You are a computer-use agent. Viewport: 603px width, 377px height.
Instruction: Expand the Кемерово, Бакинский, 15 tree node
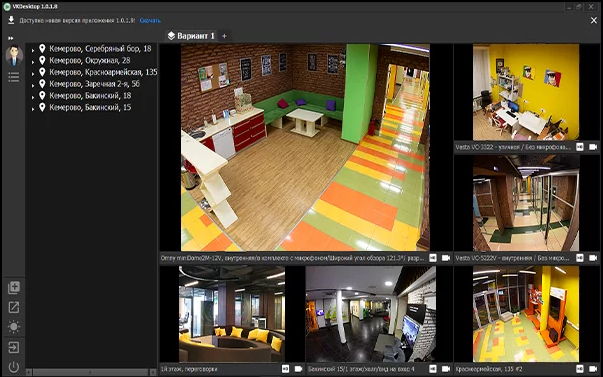click(33, 108)
